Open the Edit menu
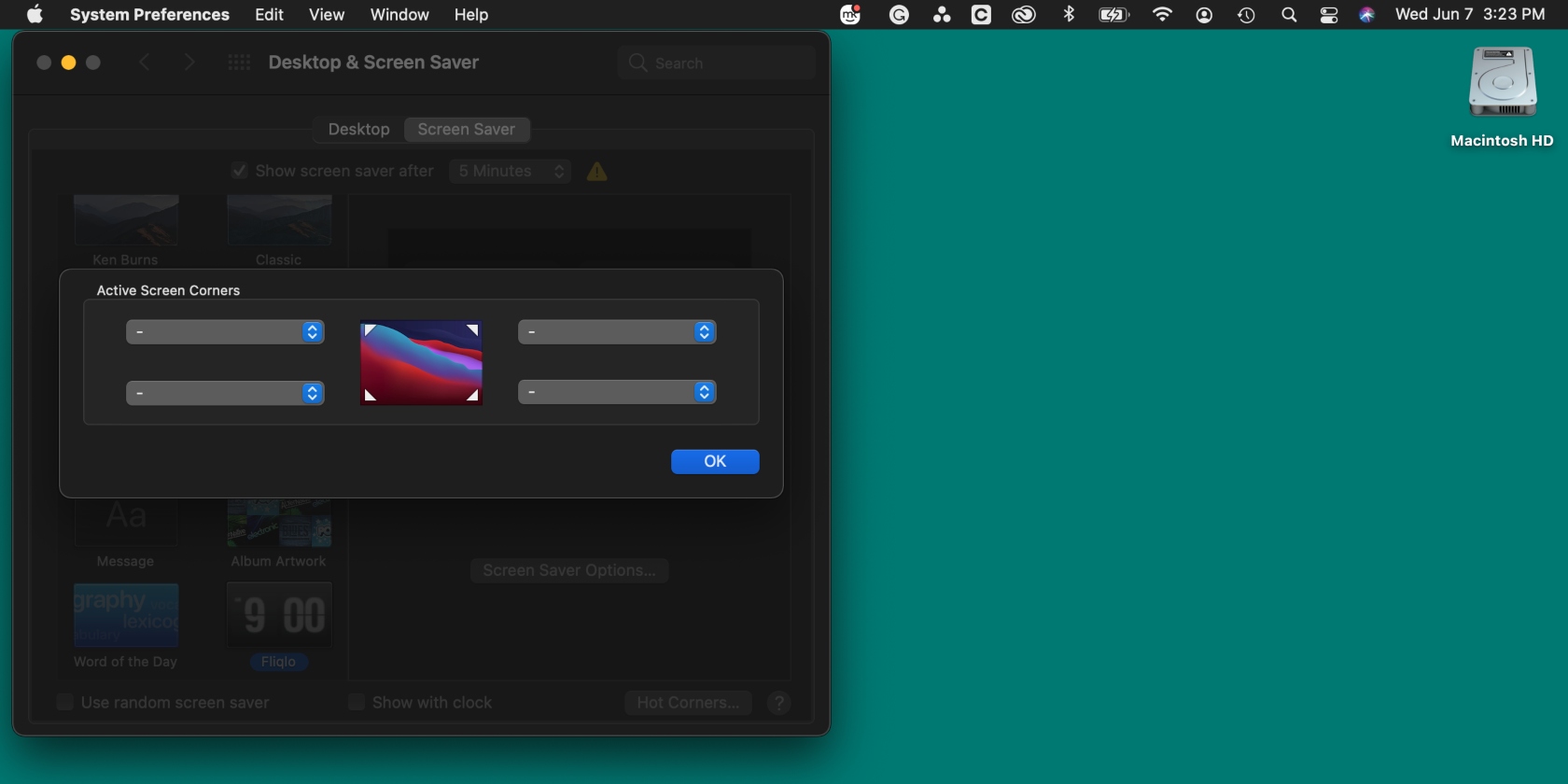The image size is (1568, 784). tap(269, 14)
